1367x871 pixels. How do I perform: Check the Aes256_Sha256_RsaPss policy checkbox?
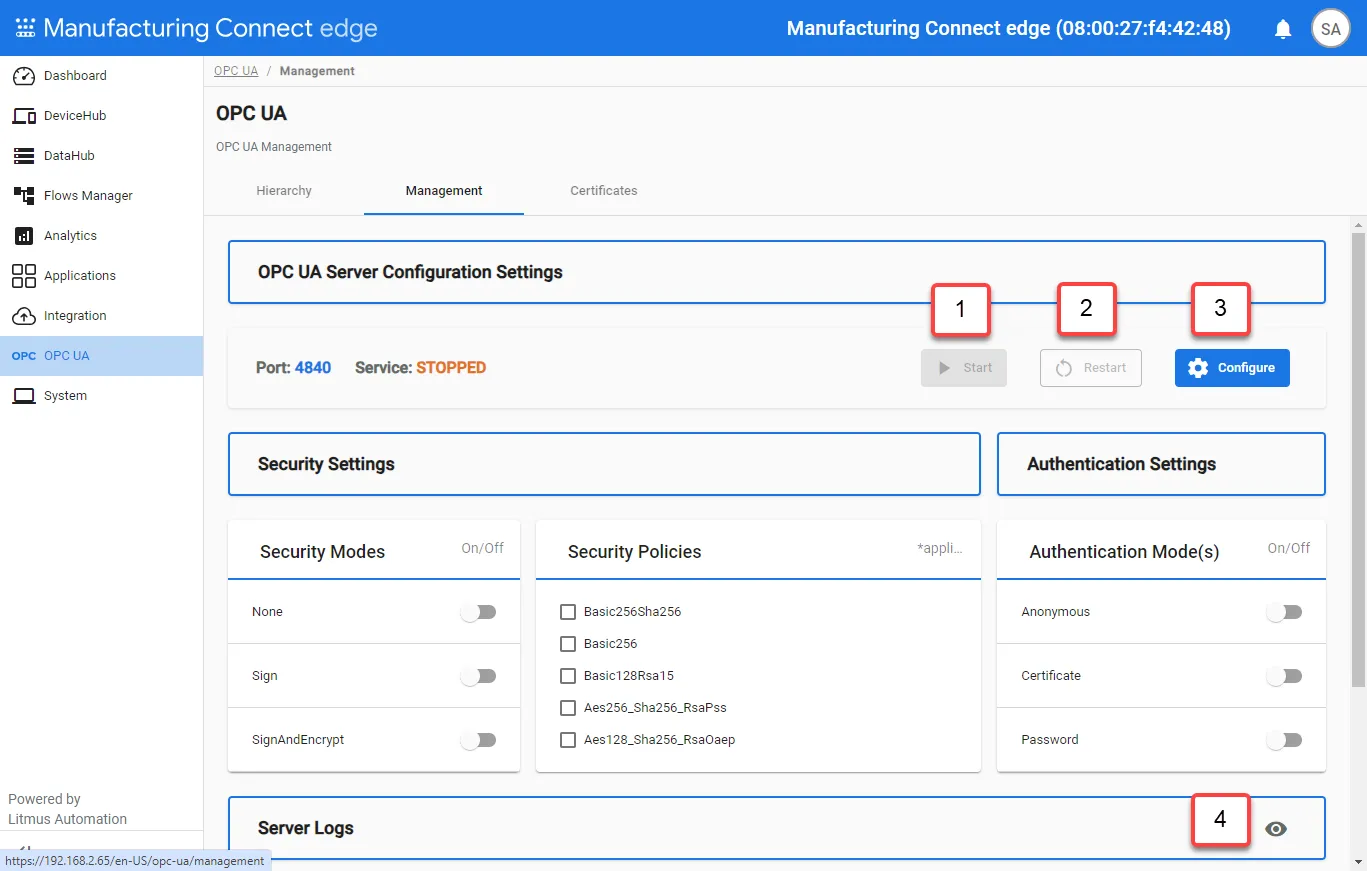568,708
